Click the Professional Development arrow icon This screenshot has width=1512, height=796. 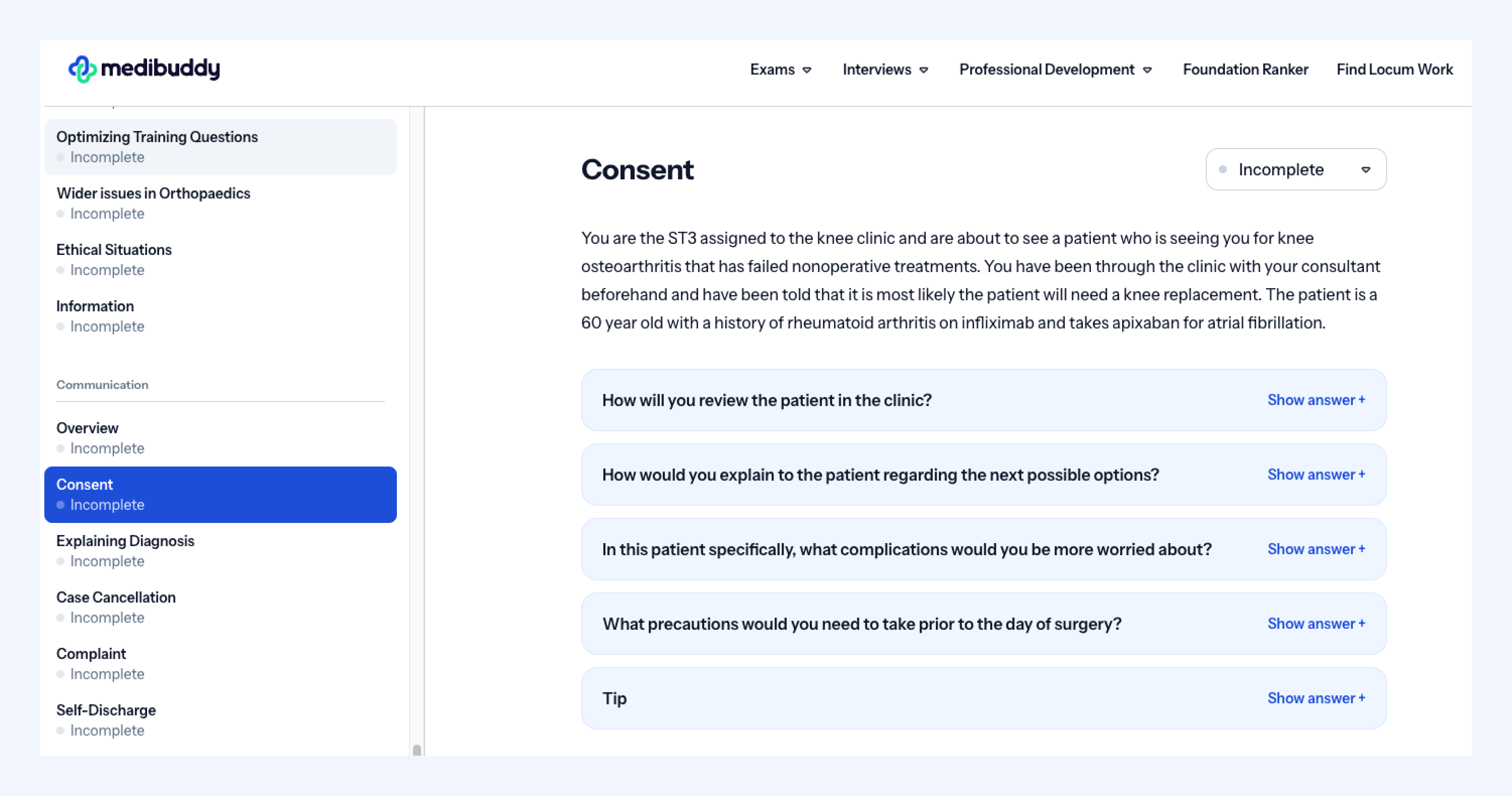(x=1147, y=71)
